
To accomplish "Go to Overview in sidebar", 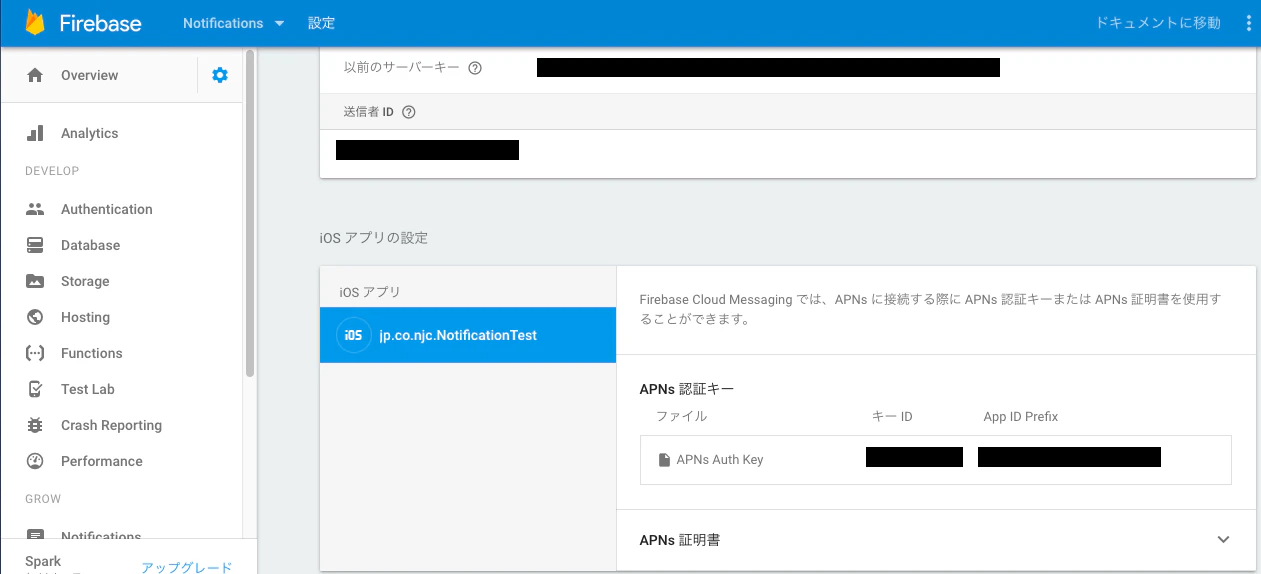I will point(89,75).
